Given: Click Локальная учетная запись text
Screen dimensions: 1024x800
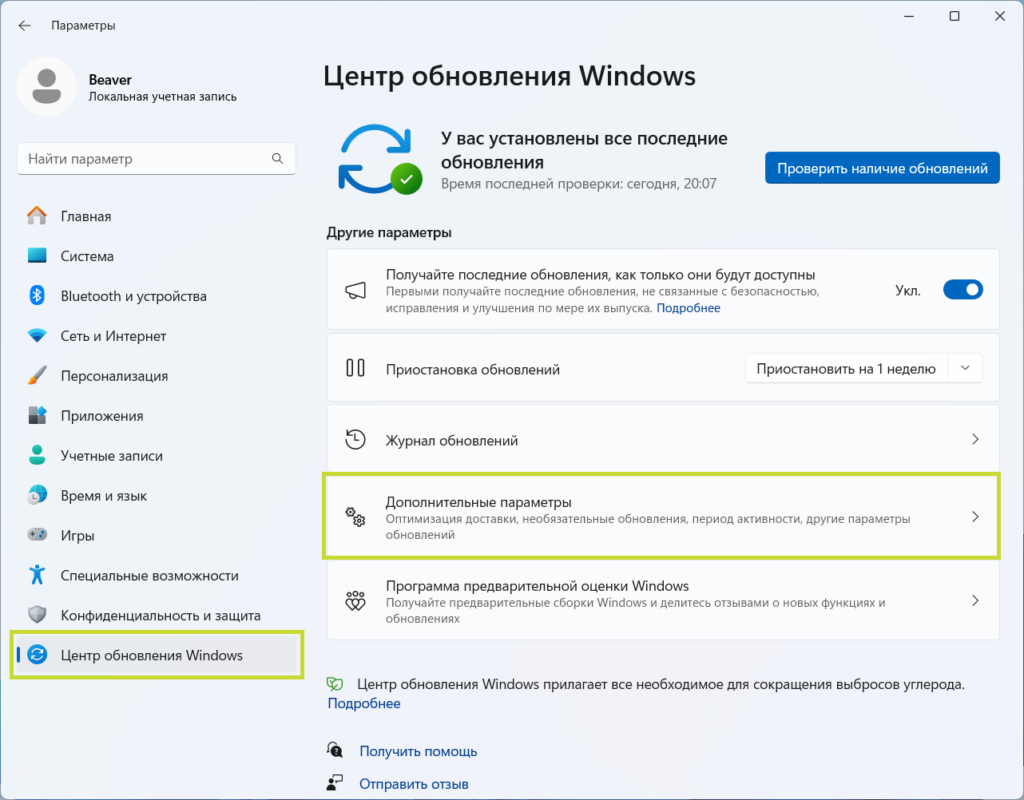Looking at the screenshot, I should click(163, 97).
